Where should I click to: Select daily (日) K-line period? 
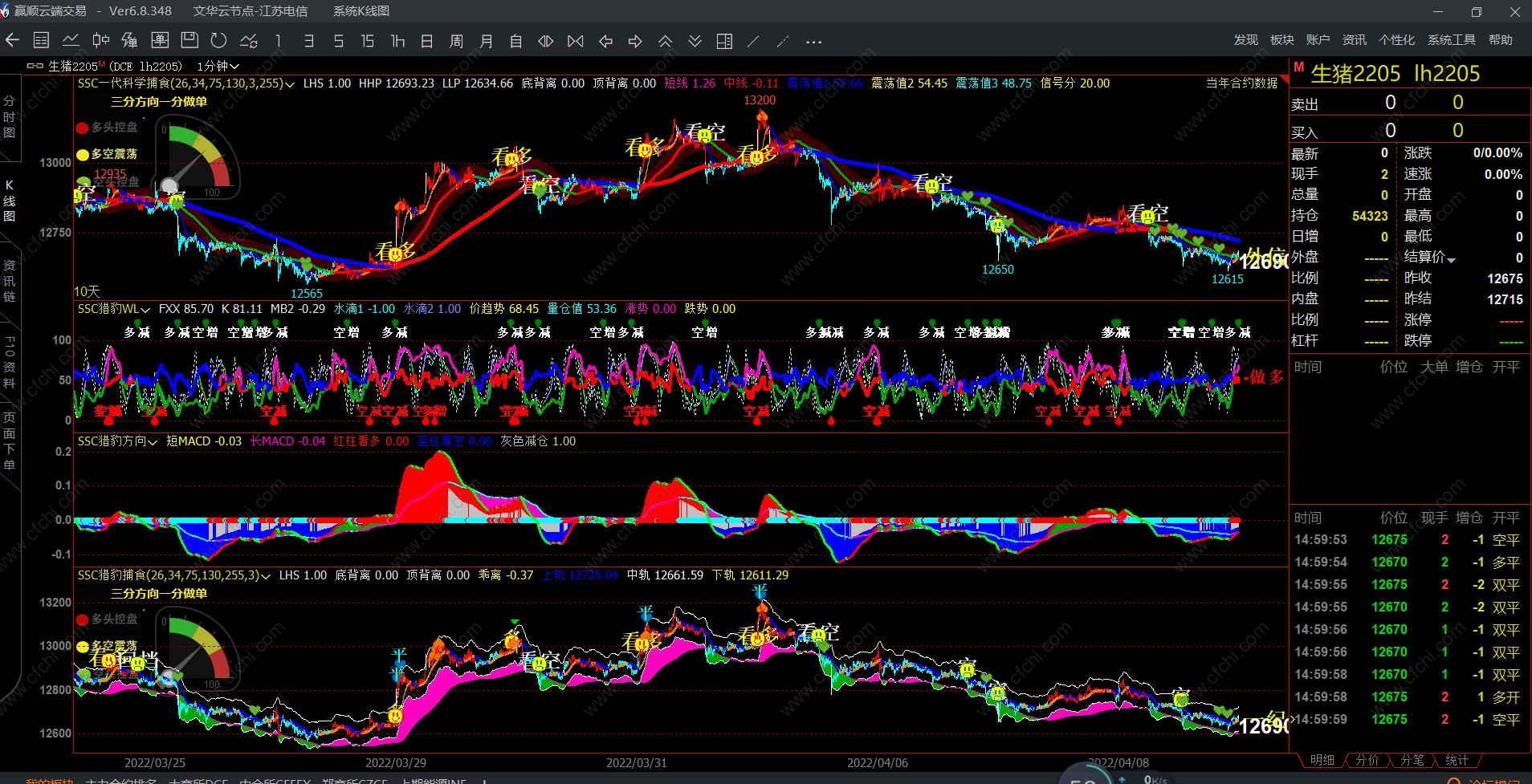pos(427,41)
